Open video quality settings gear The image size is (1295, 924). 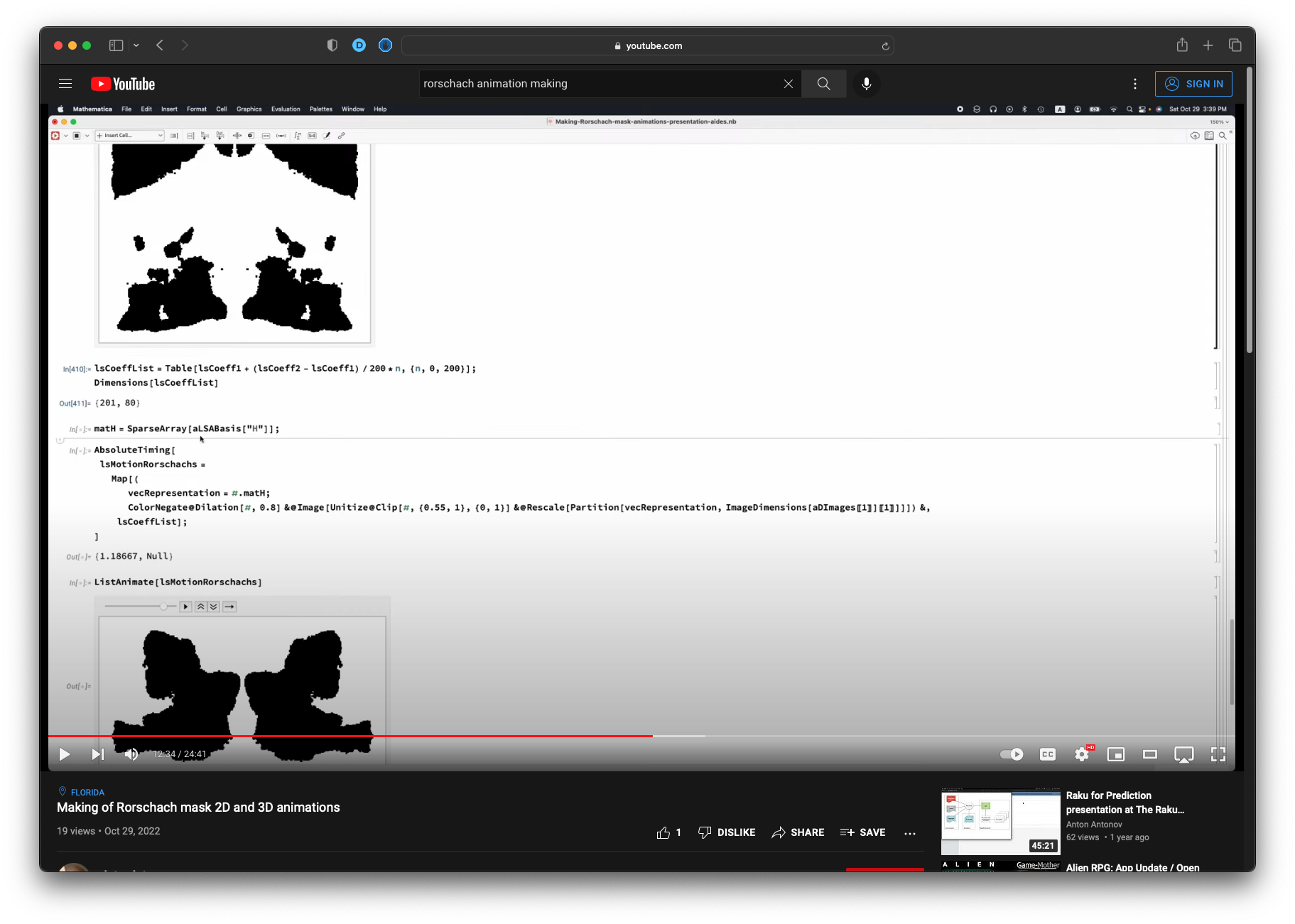coord(1082,754)
